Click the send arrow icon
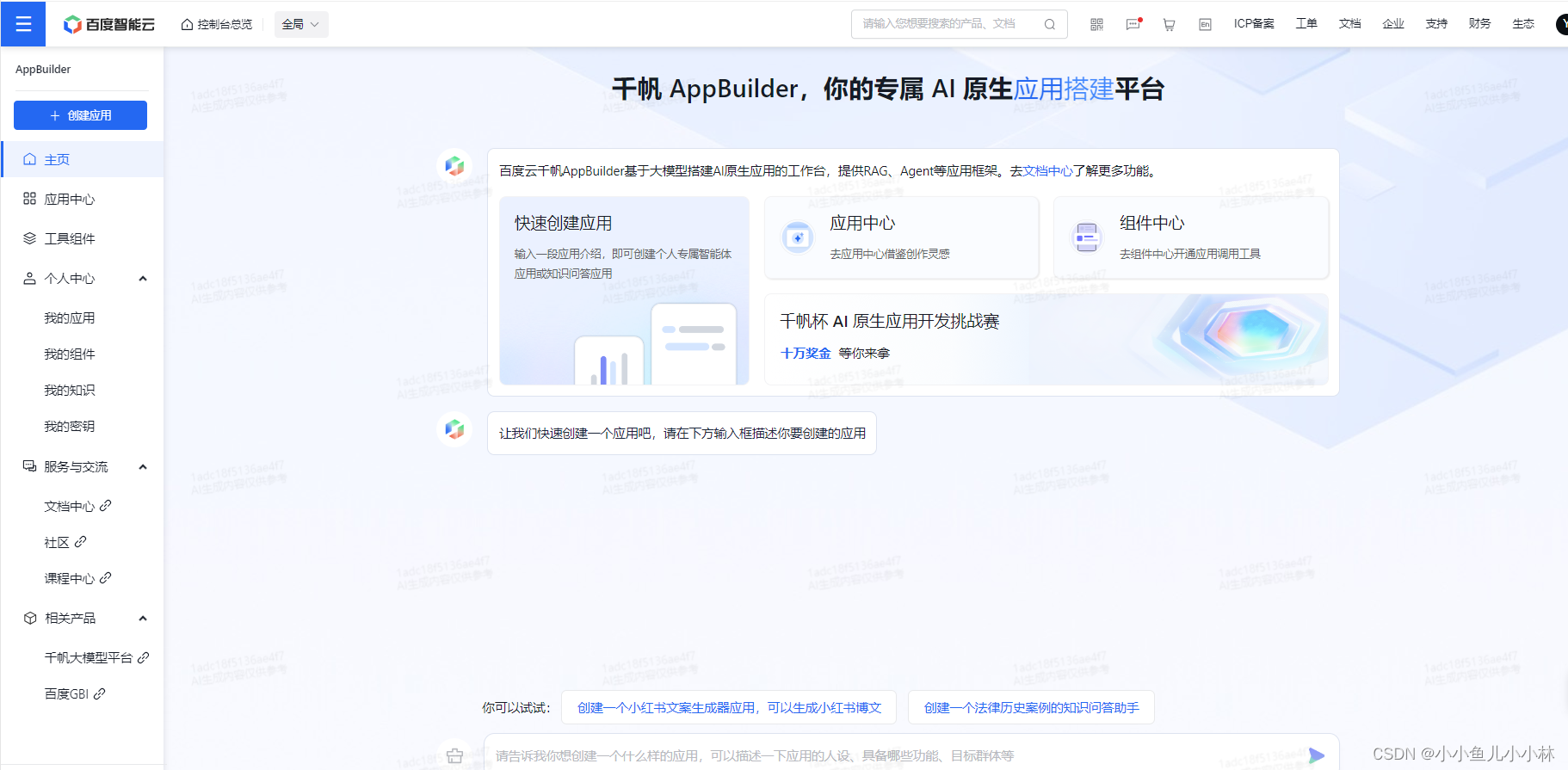The width and height of the screenshot is (1568, 770). (x=1317, y=755)
